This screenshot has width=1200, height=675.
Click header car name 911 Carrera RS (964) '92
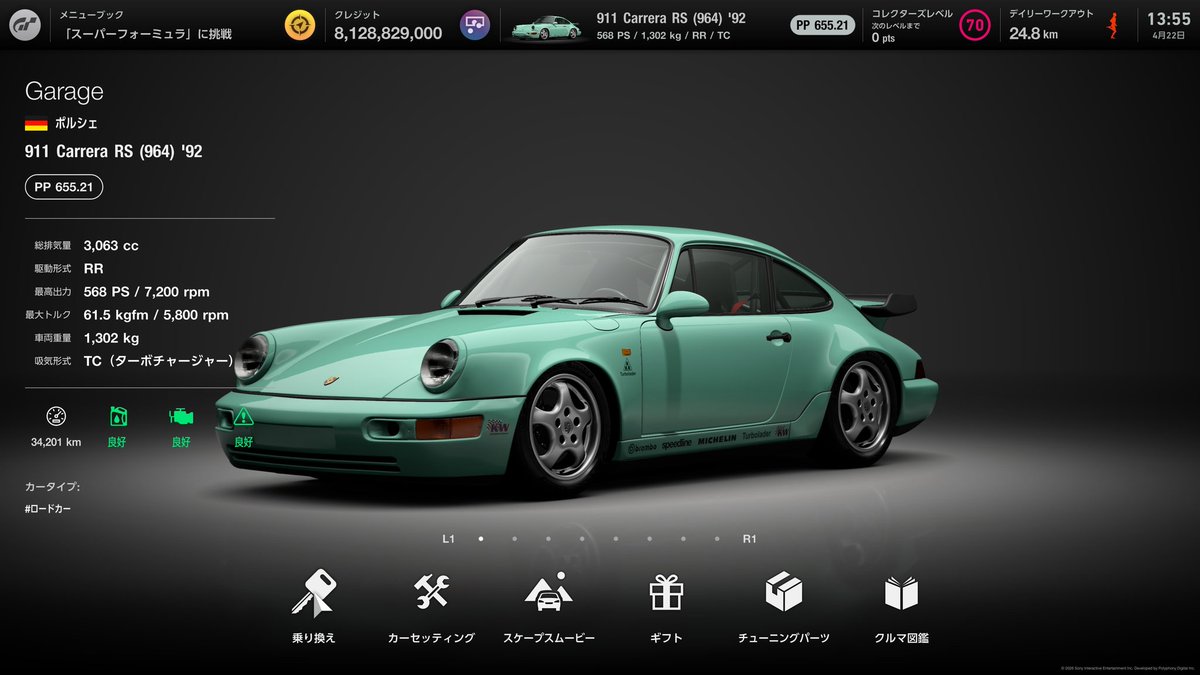pyautogui.click(x=671, y=18)
